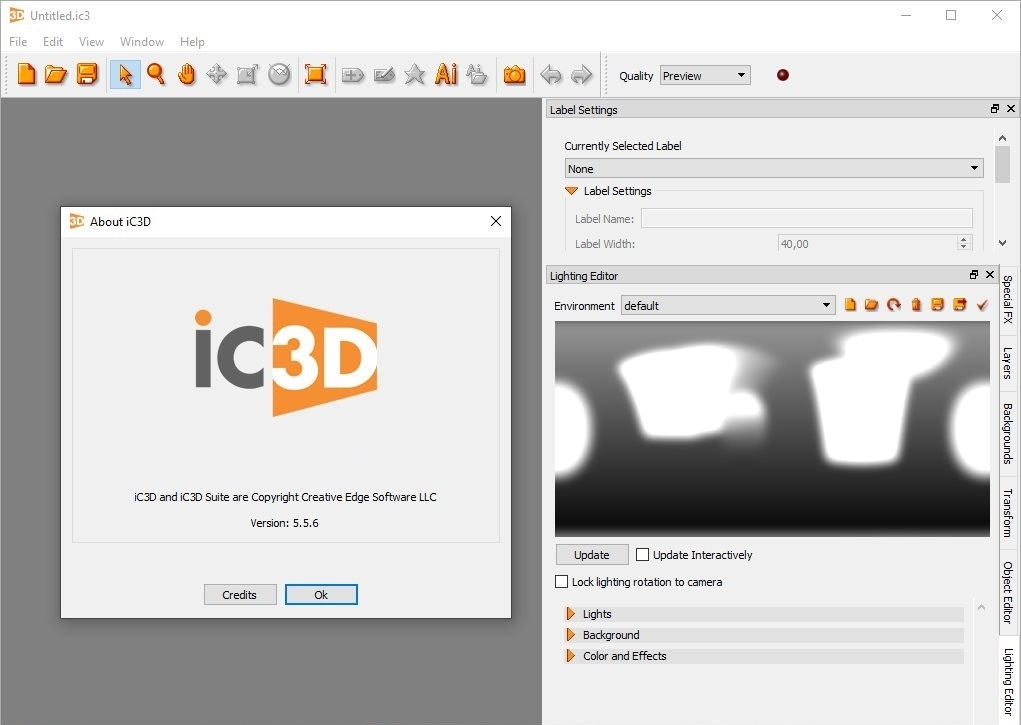Select the Scale tool icon

coord(247,74)
